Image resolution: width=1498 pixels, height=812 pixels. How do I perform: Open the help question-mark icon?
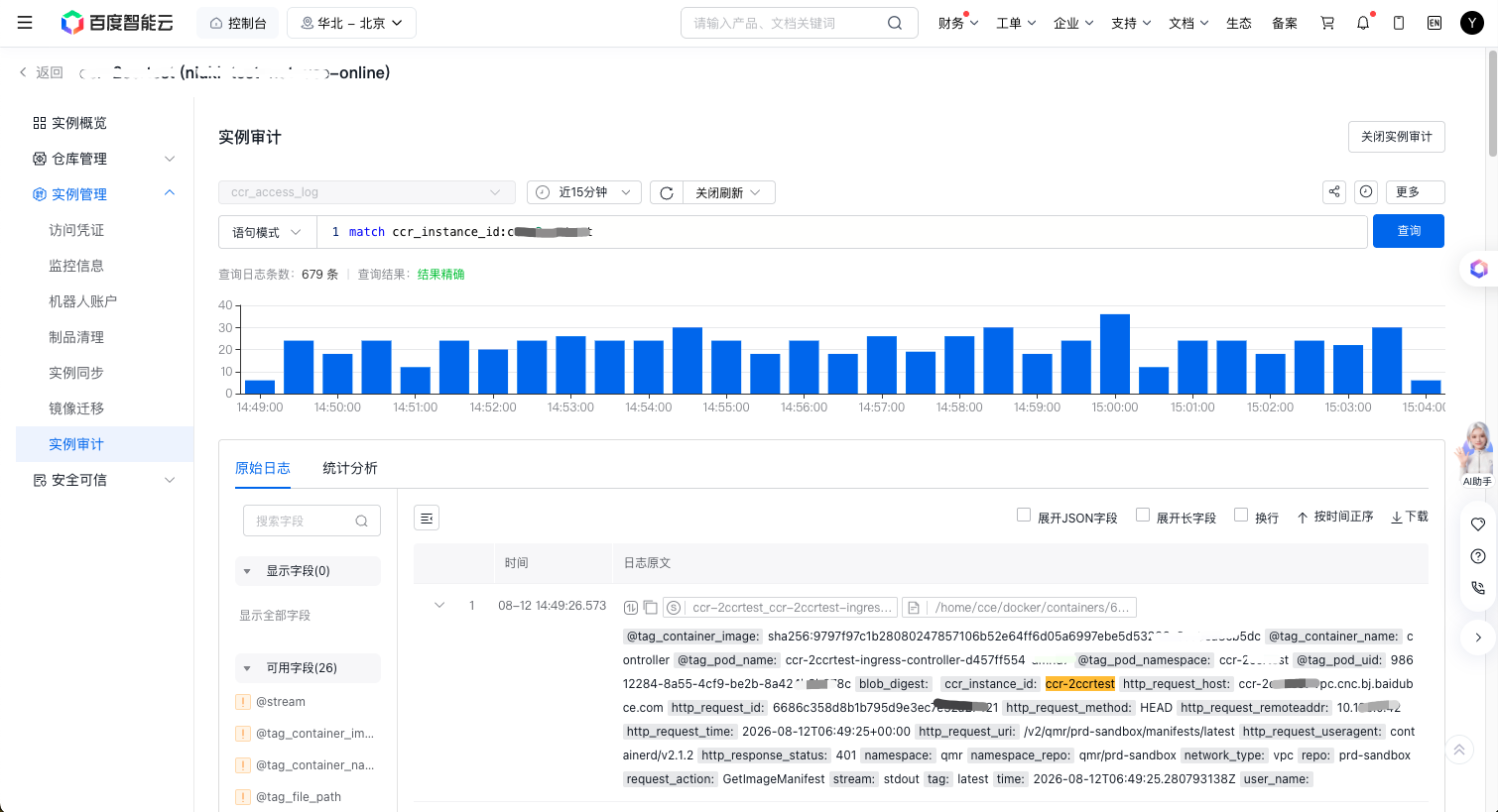[1478, 556]
